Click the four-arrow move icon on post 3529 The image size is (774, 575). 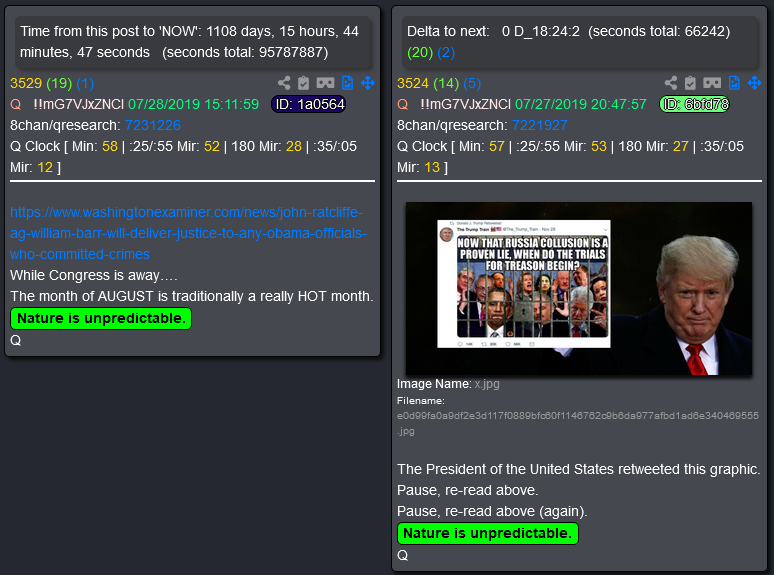click(x=368, y=83)
